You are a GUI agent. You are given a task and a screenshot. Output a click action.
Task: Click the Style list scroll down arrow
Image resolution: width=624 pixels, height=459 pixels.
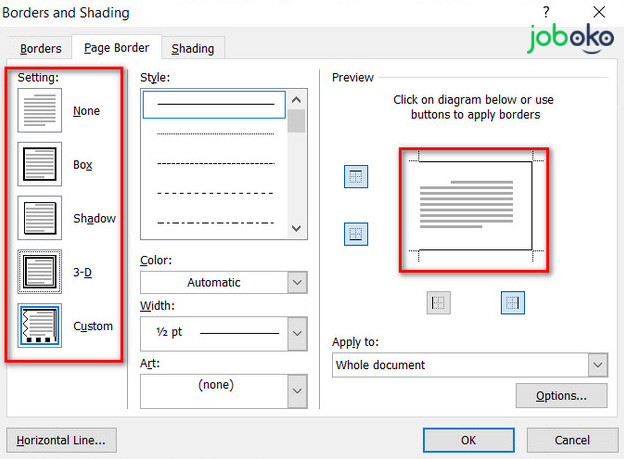tap(296, 228)
